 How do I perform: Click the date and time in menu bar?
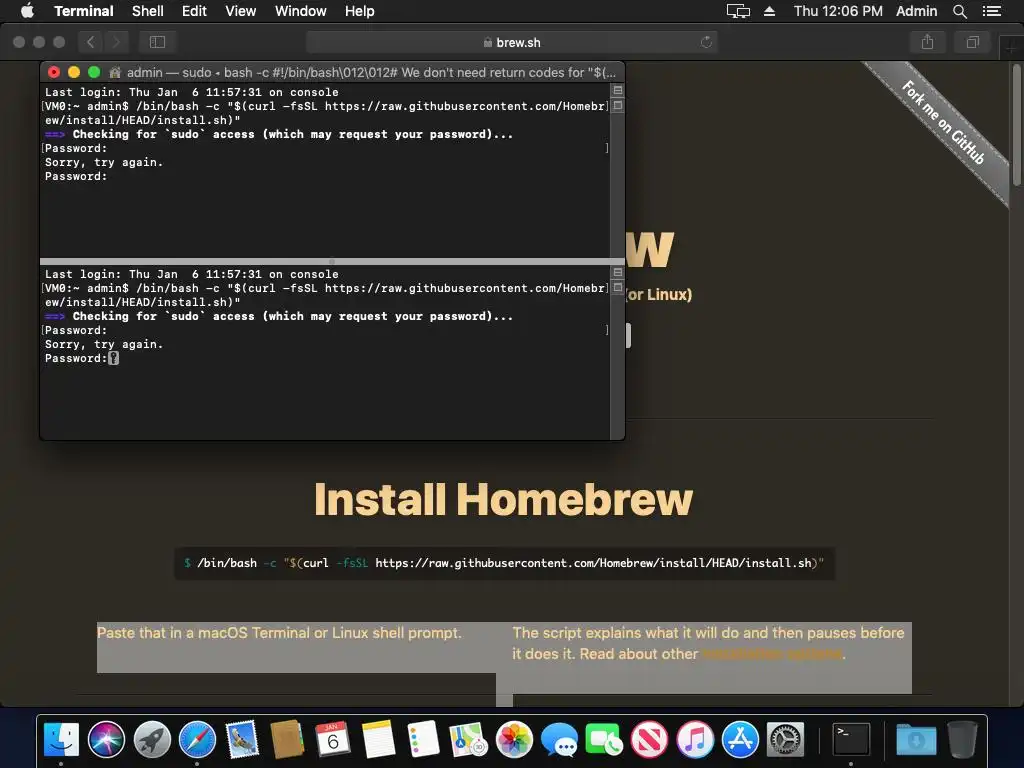[838, 11]
